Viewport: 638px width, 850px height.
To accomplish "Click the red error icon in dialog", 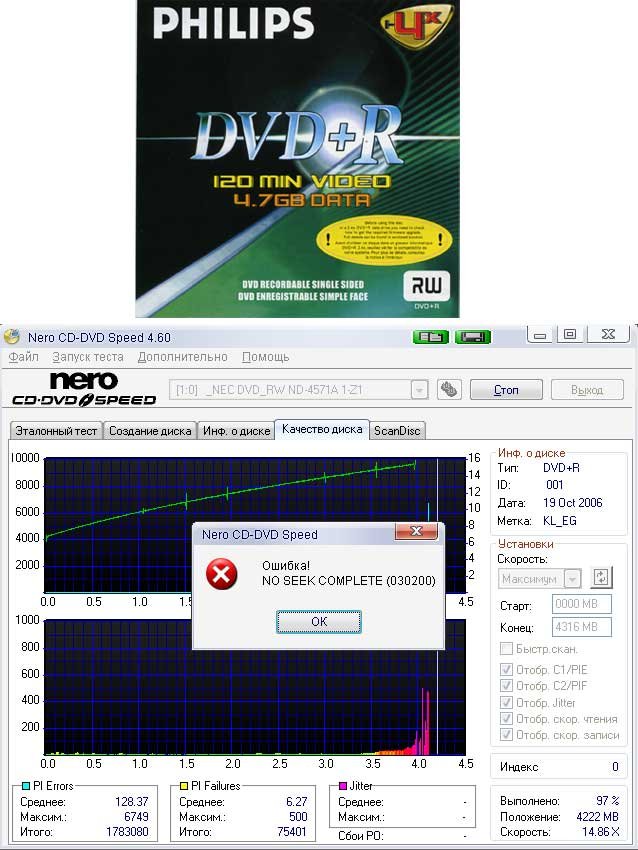I will pyautogui.click(x=221, y=574).
